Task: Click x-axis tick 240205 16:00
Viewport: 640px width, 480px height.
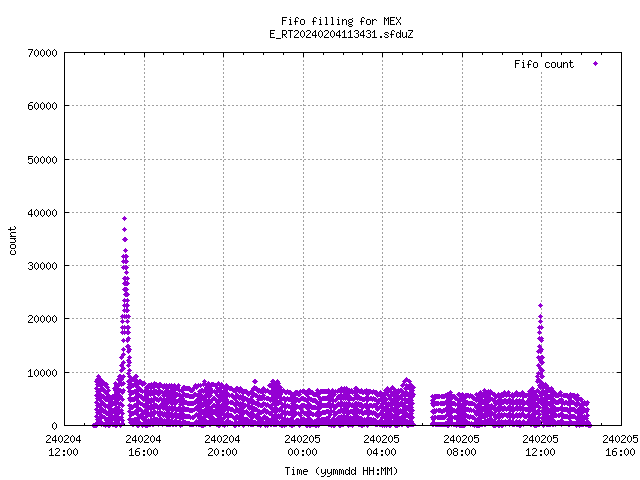Action: click(620, 446)
